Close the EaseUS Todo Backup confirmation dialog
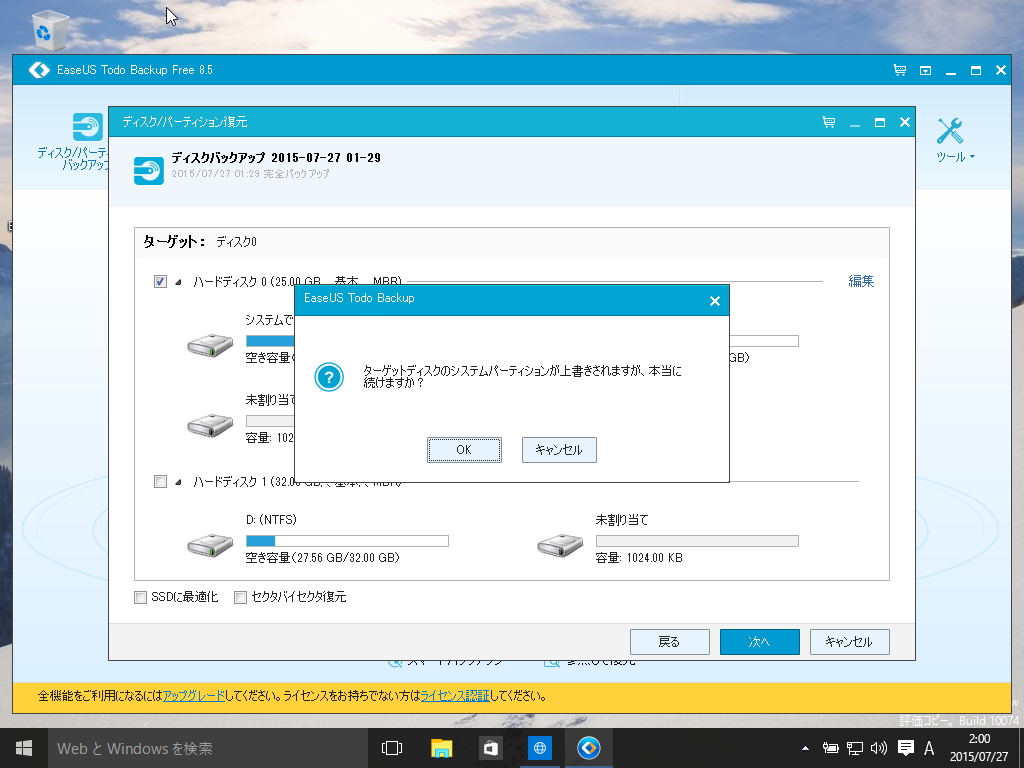Image resolution: width=1024 pixels, height=768 pixels. click(x=714, y=300)
